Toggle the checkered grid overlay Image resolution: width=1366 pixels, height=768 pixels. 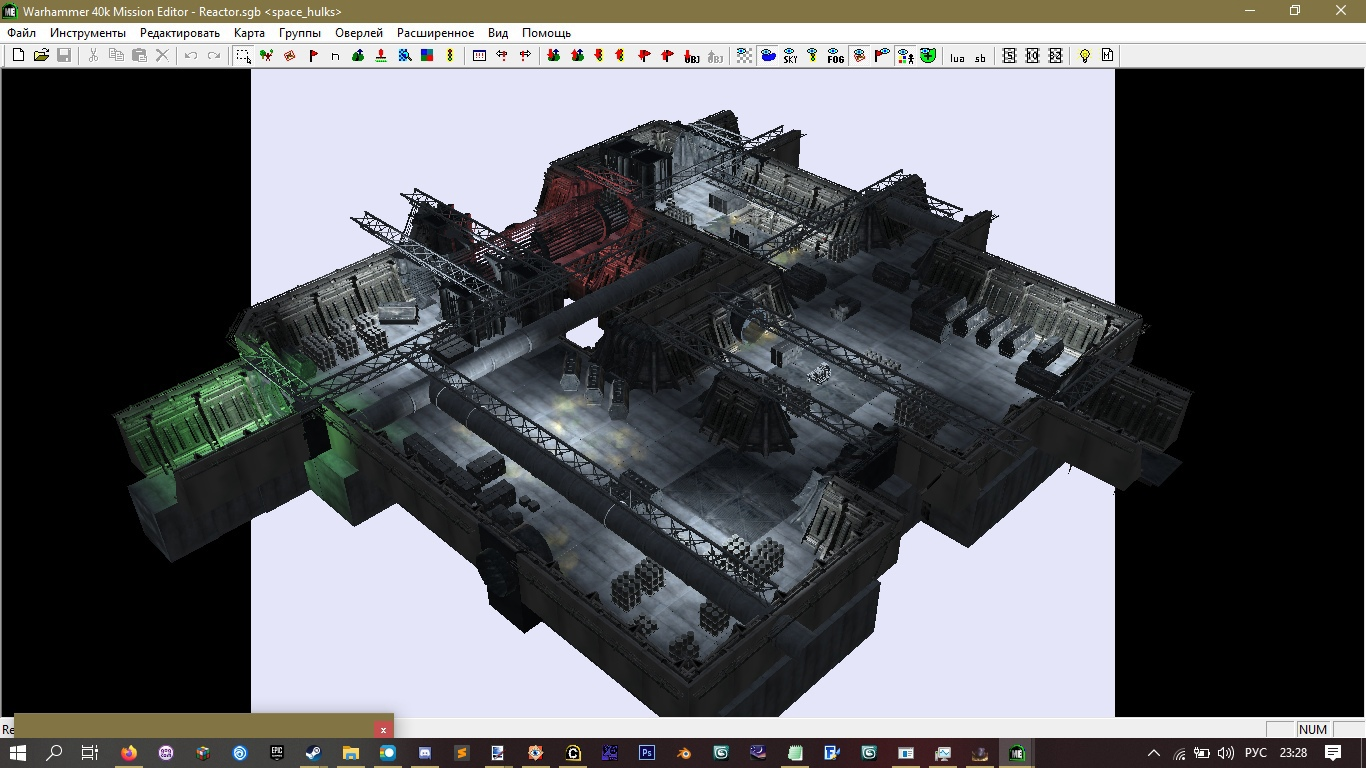click(744, 56)
